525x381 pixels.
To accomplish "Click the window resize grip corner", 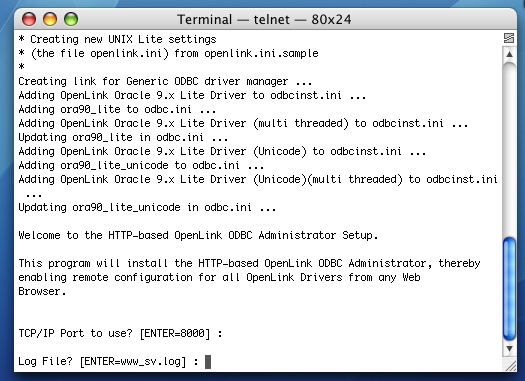I will pos(510,366).
